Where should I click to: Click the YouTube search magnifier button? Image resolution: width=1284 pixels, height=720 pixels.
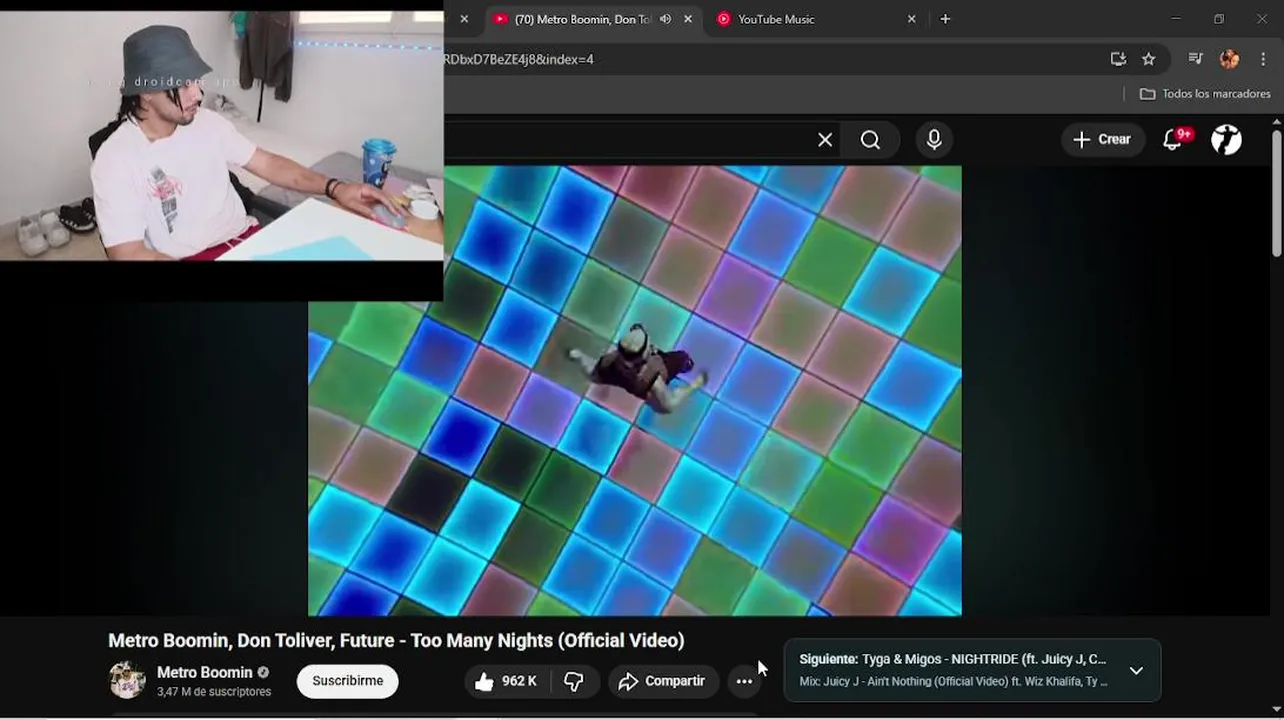871,140
